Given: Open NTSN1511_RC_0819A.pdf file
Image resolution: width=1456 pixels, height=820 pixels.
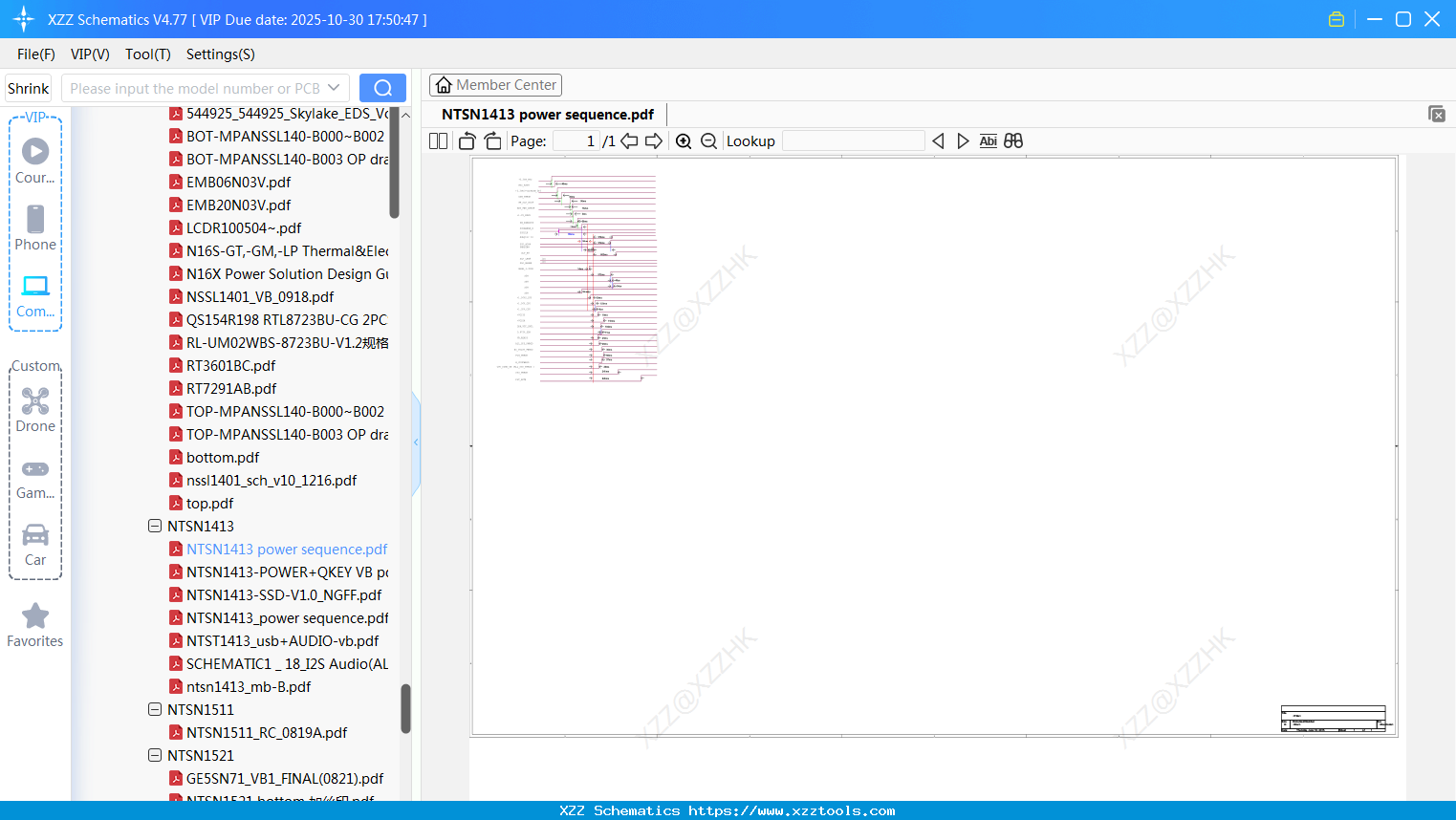Looking at the screenshot, I should tap(267, 732).
